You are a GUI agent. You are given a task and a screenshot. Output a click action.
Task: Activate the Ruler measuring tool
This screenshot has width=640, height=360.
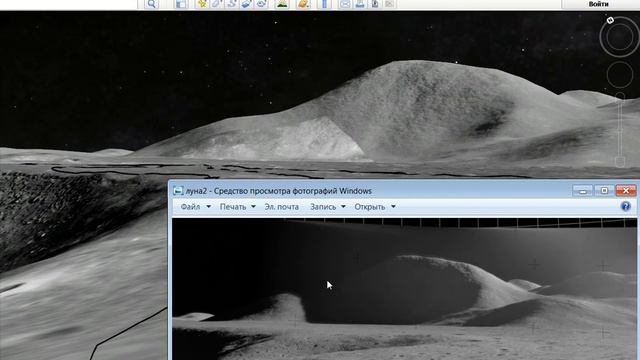point(324,4)
